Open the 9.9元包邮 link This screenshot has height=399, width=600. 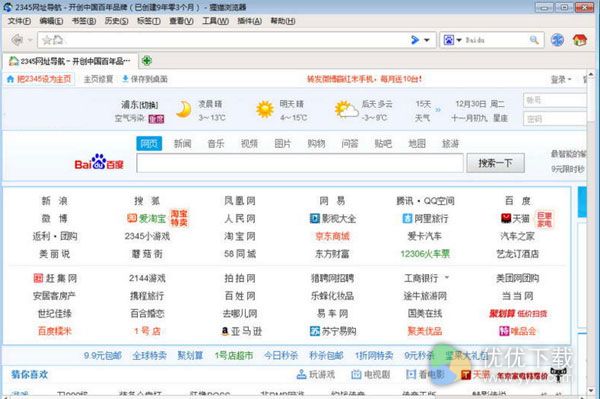click(103, 355)
